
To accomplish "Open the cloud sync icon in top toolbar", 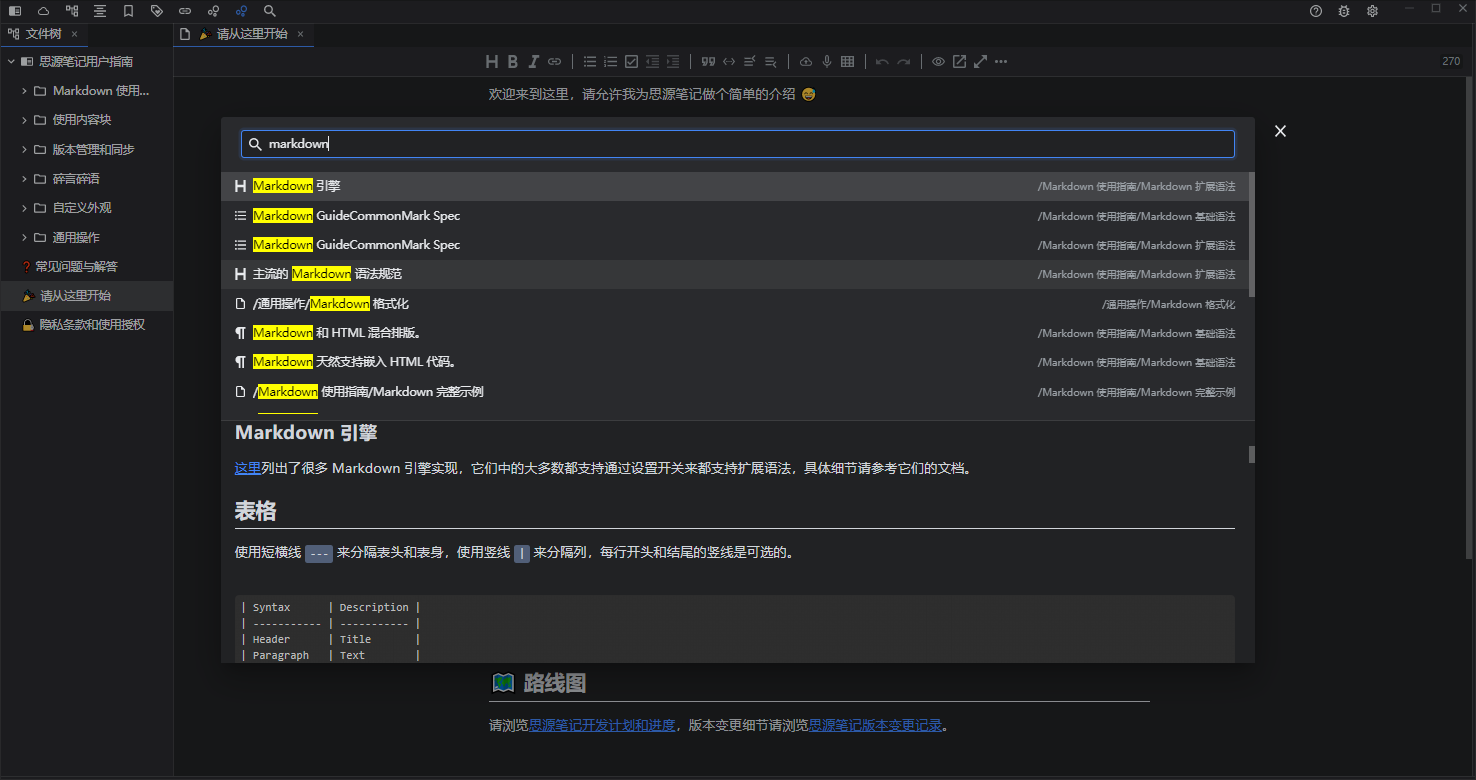I will [43, 11].
